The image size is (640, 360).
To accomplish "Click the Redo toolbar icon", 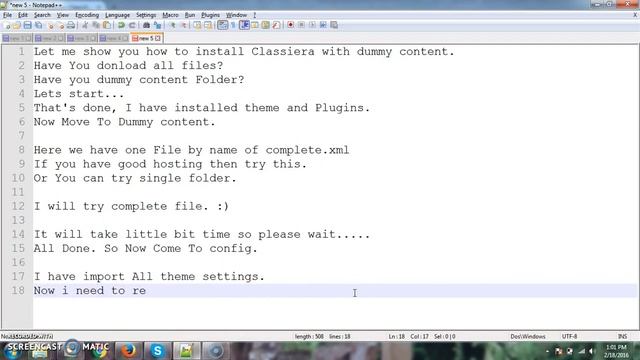I will click(x=132, y=25).
